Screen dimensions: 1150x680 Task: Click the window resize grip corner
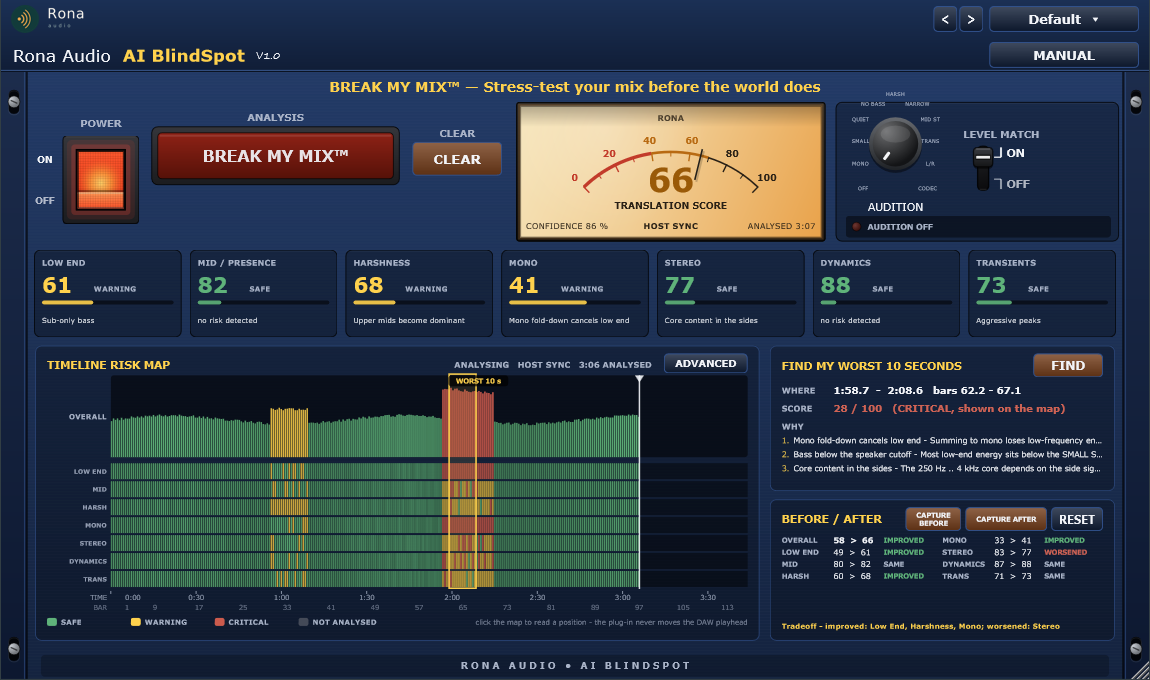coord(1140,670)
